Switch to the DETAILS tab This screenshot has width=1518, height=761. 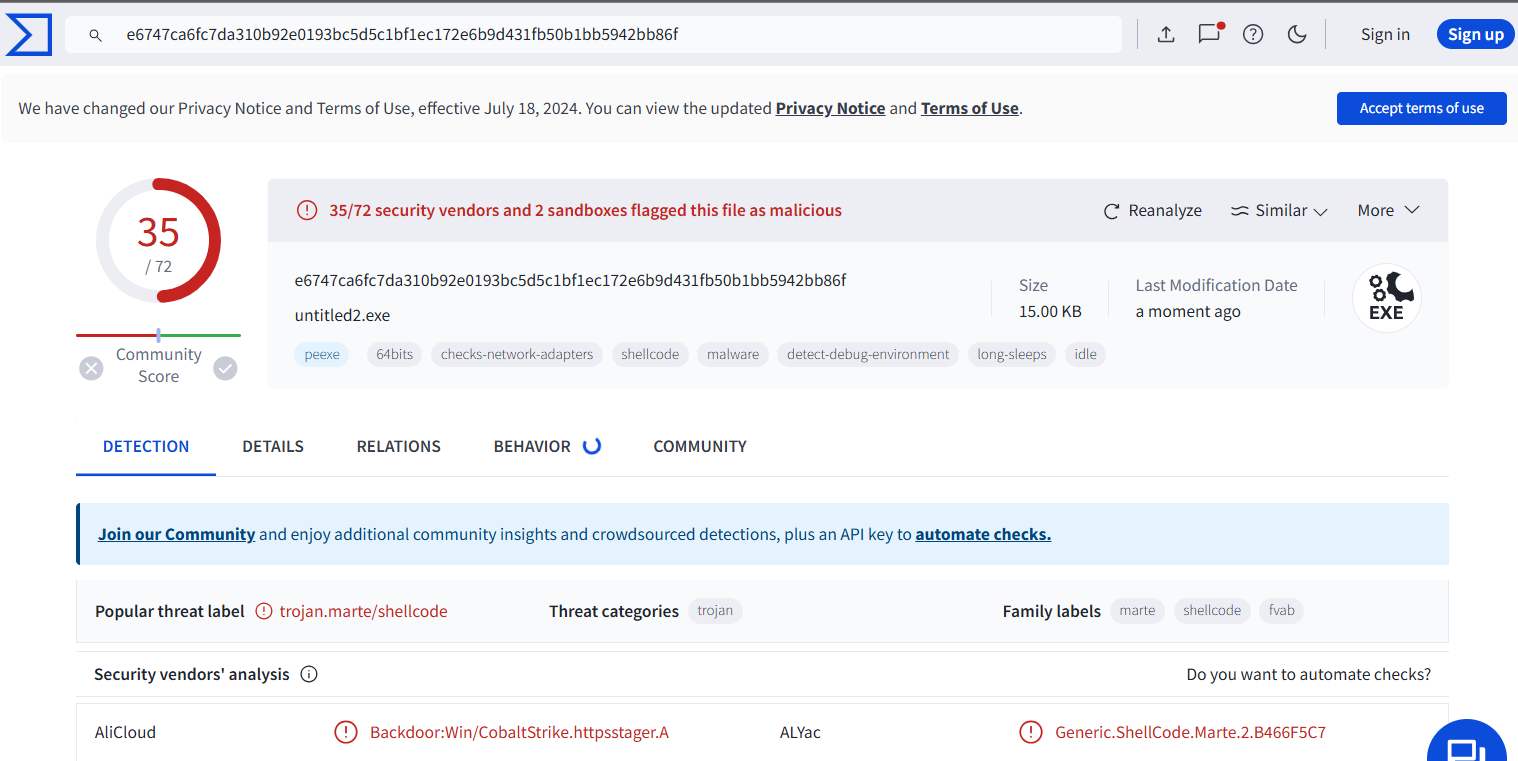pyautogui.click(x=273, y=447)
